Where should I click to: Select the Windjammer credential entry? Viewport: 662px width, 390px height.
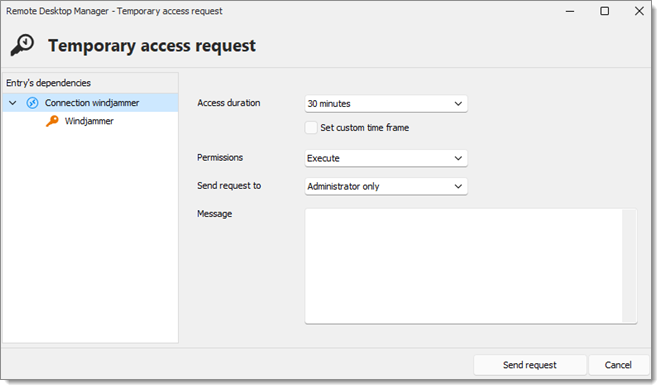89,121
